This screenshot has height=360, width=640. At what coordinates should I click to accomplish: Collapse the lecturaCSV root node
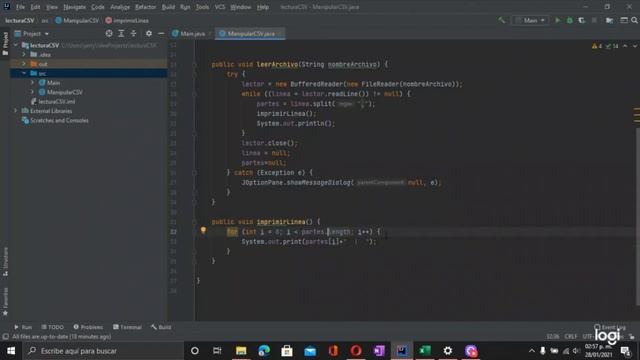tap(16, 45)
